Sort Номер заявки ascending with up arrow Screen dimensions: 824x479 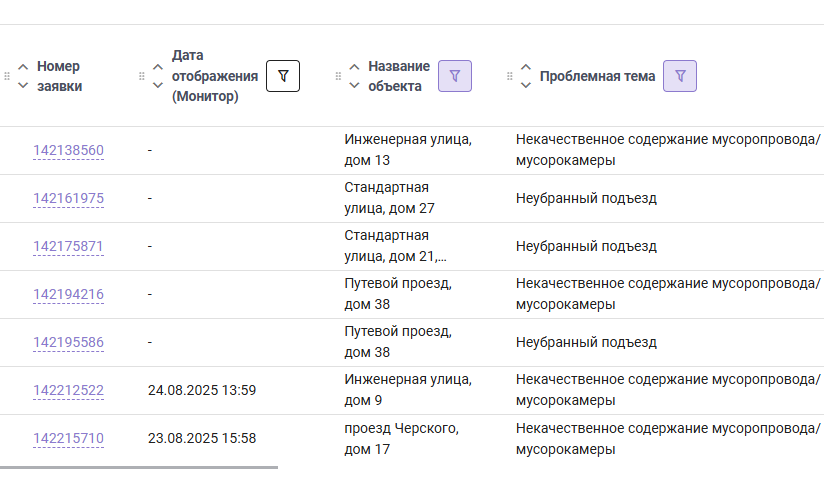tap(23, 67)
